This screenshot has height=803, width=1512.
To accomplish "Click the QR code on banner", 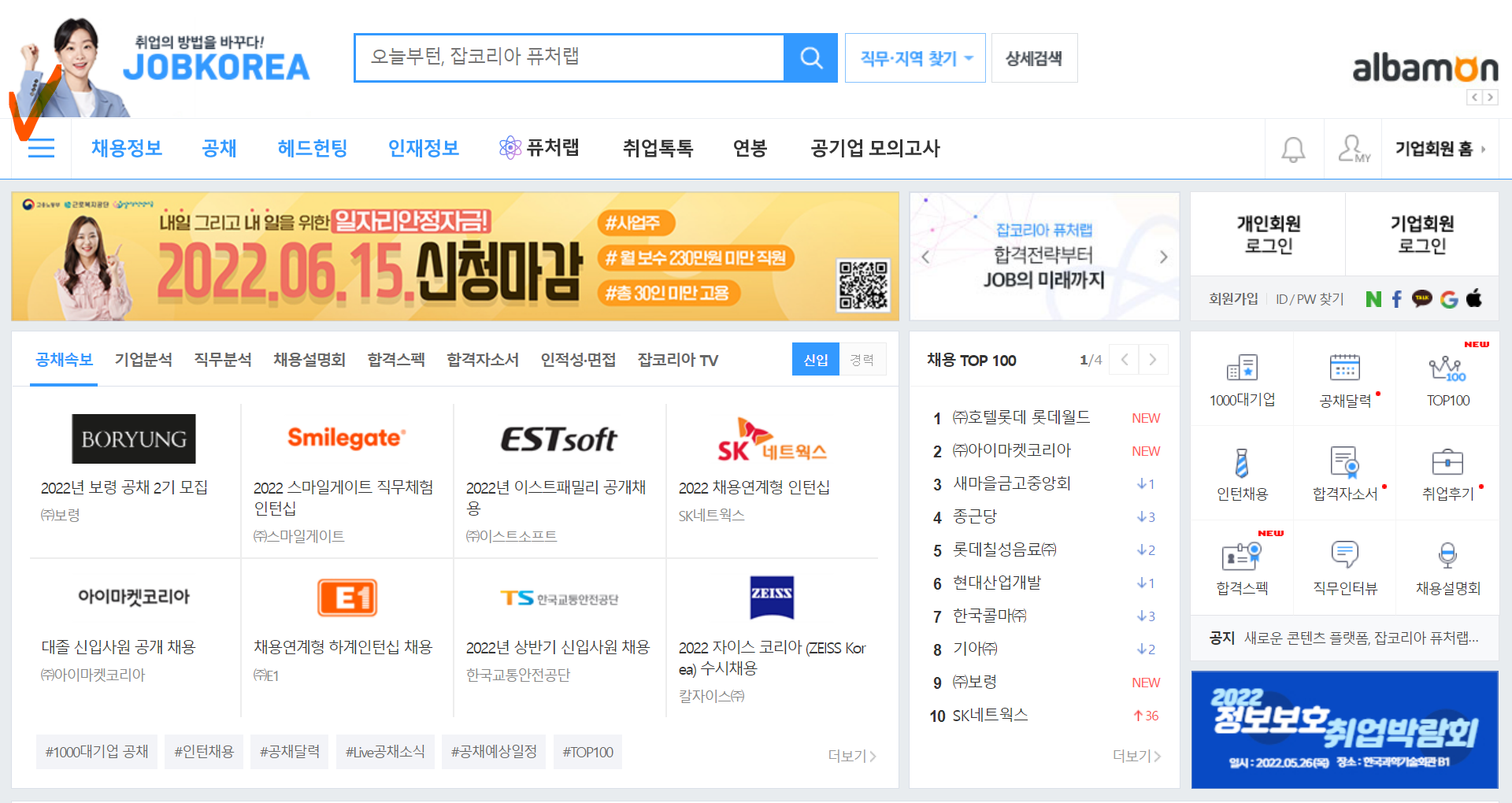I will 863,285.
